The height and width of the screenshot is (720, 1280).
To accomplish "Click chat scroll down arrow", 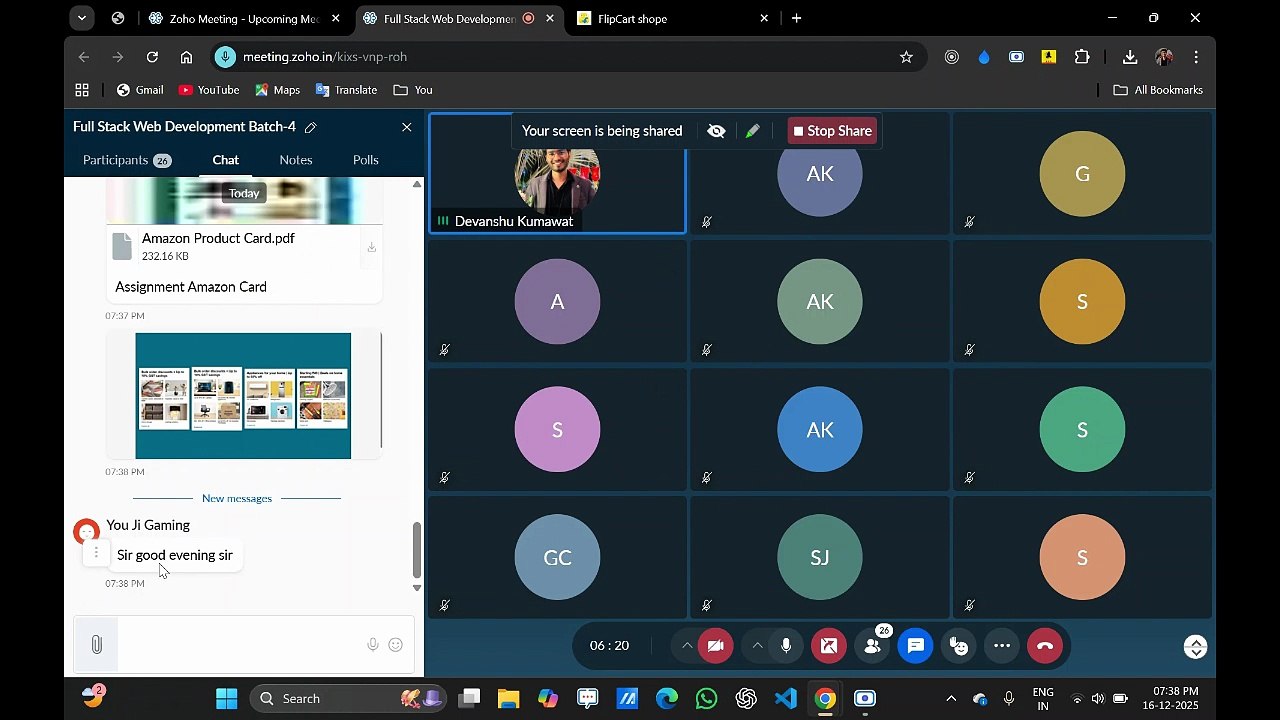I will click(x=417, y=588).
